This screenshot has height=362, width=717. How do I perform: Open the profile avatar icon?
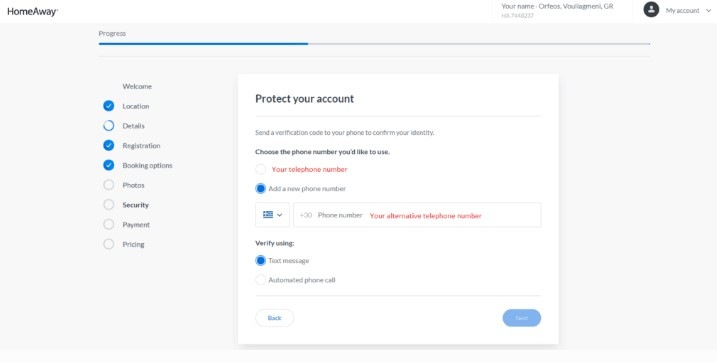pyautogui.click(x=651, y=10)
